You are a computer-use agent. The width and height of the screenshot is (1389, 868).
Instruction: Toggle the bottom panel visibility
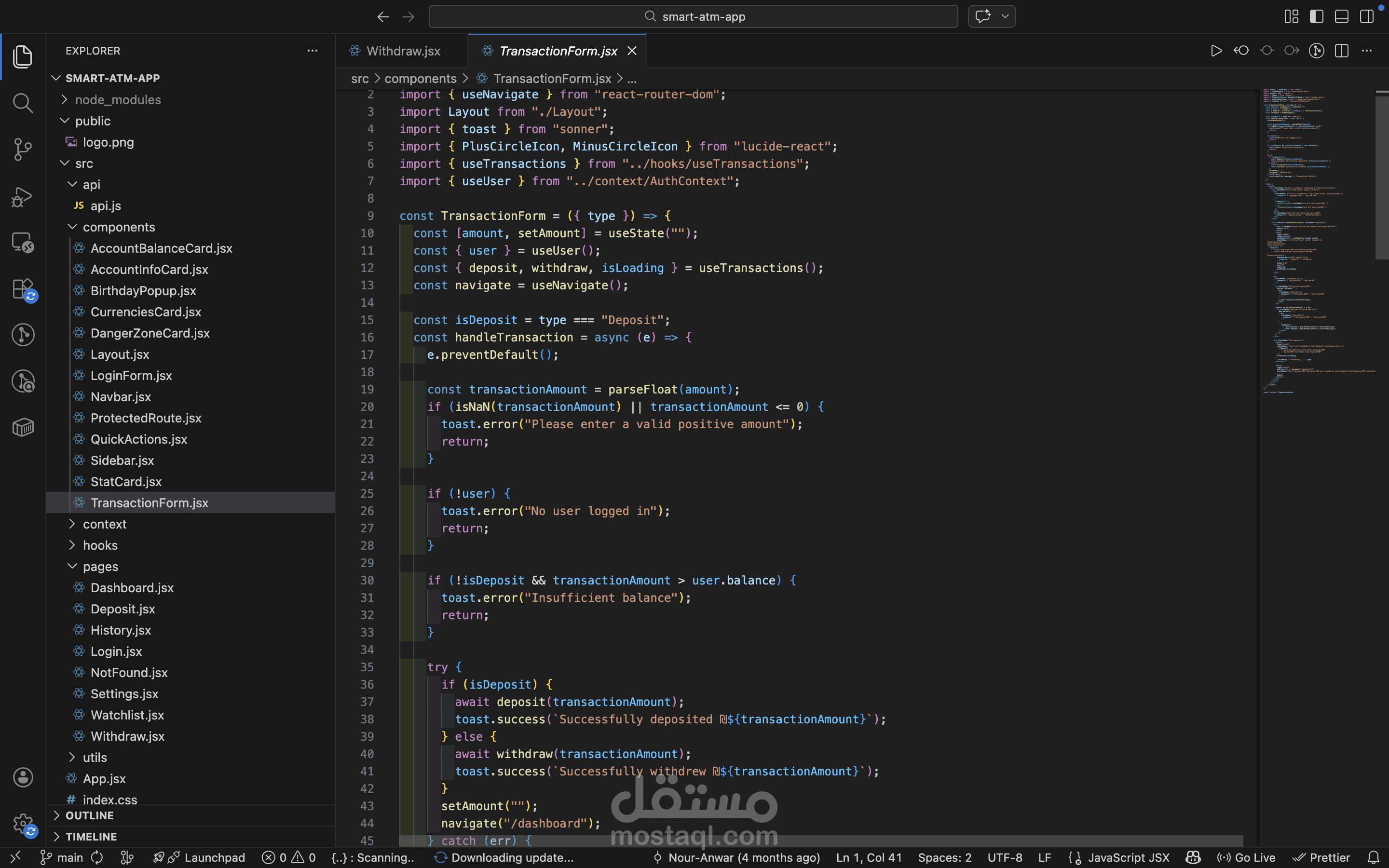(1341, 17)
